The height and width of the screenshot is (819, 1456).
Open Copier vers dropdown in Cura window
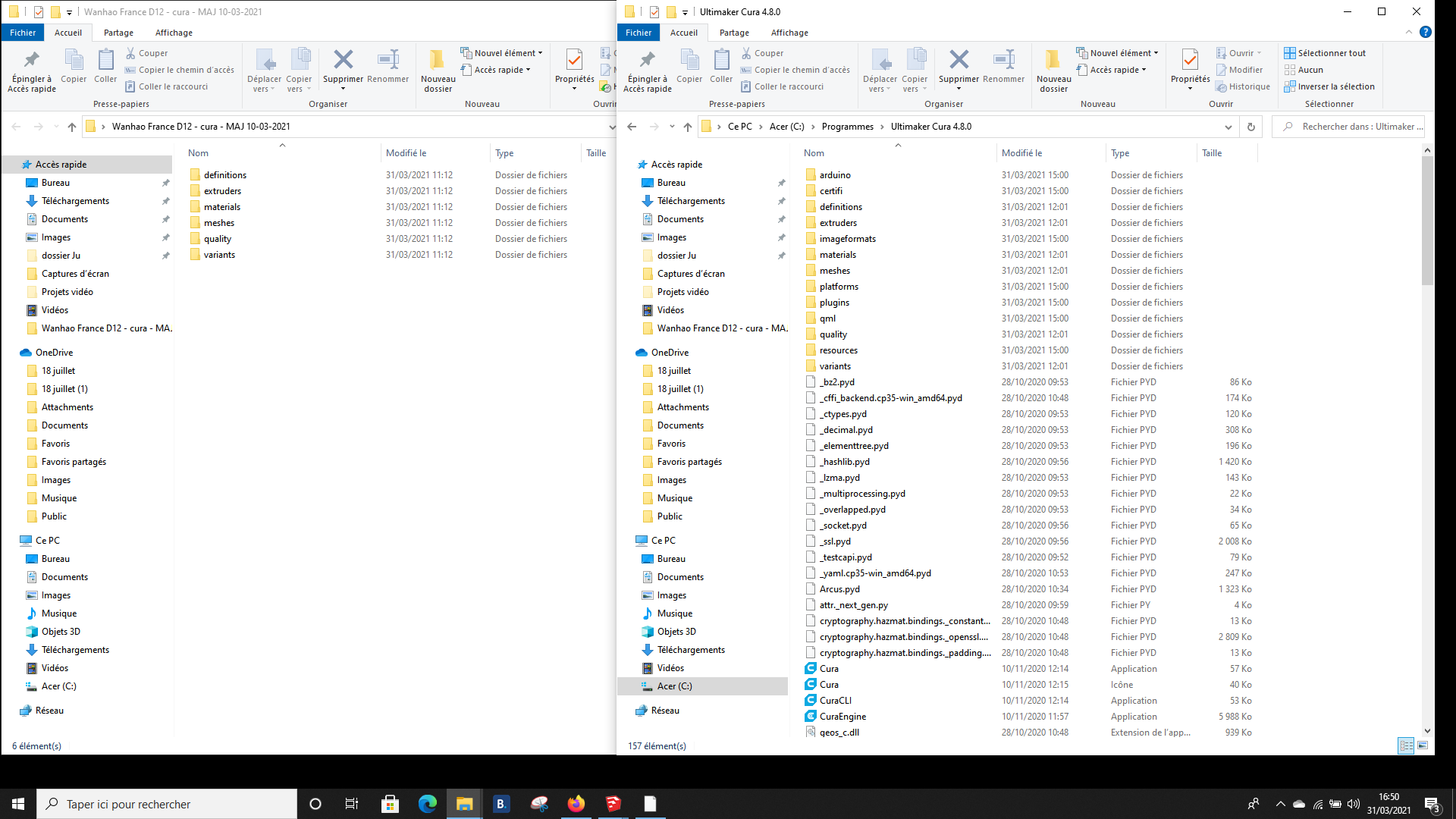tap(915, 71)
